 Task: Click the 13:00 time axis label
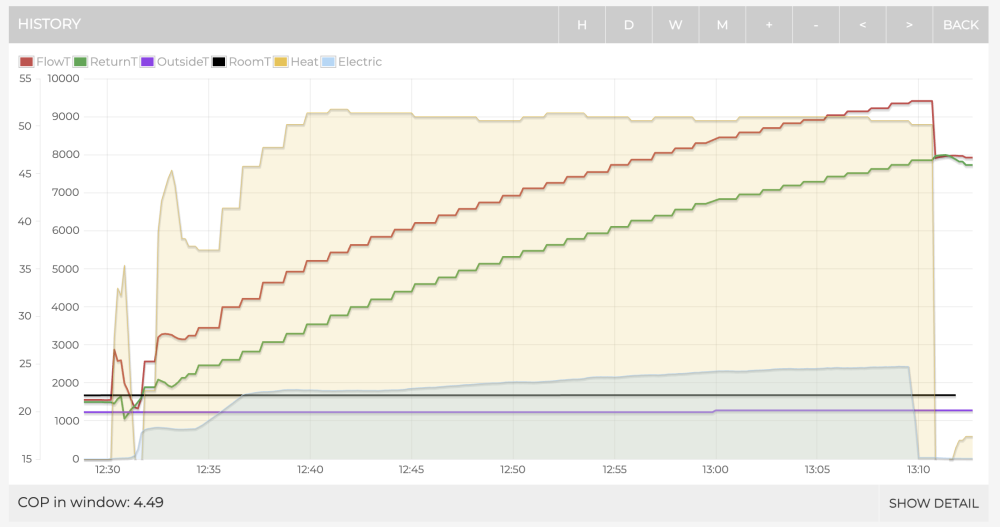(716, 470)
